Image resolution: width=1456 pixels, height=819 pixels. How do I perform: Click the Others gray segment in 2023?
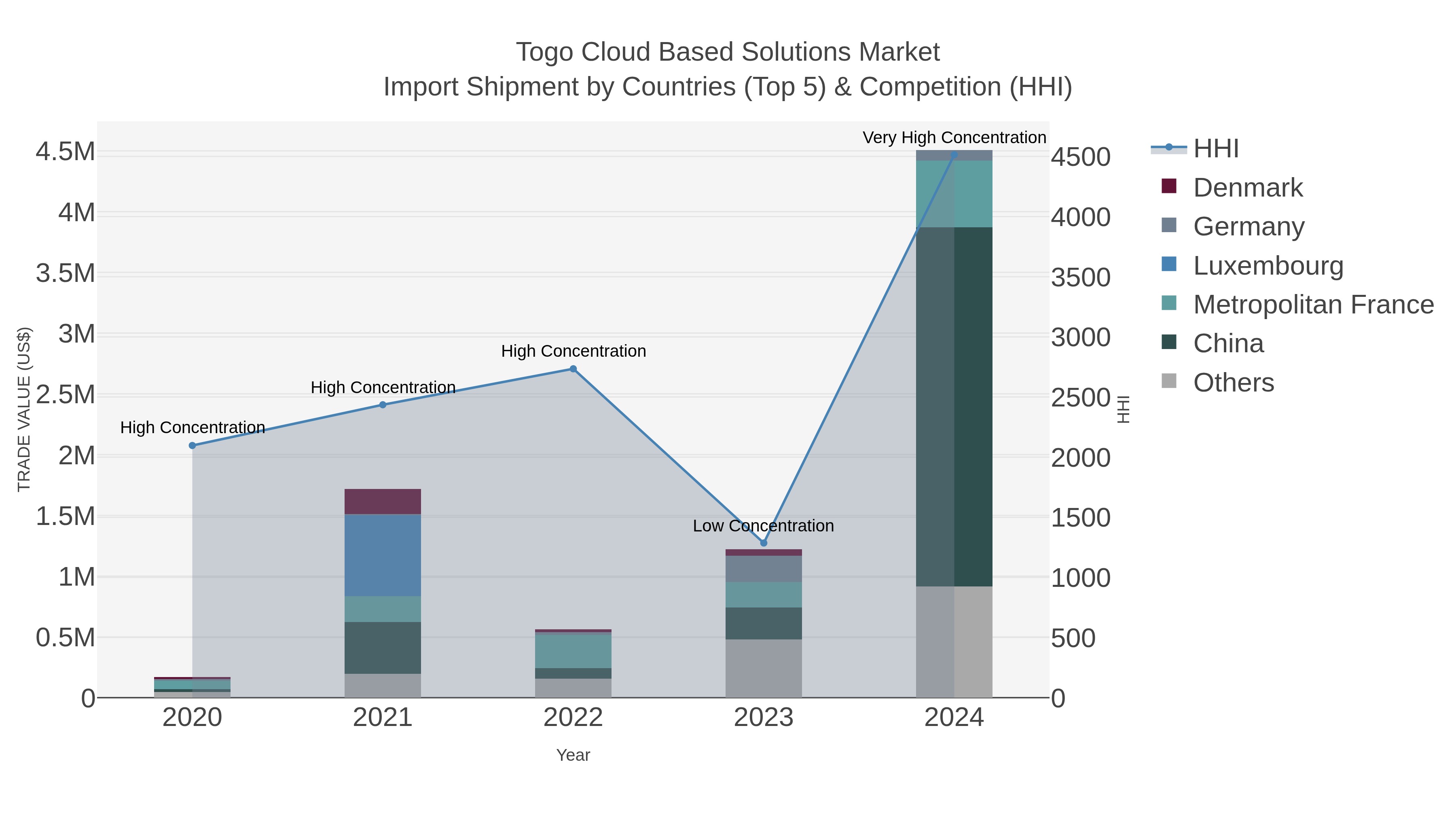[764, 669]
